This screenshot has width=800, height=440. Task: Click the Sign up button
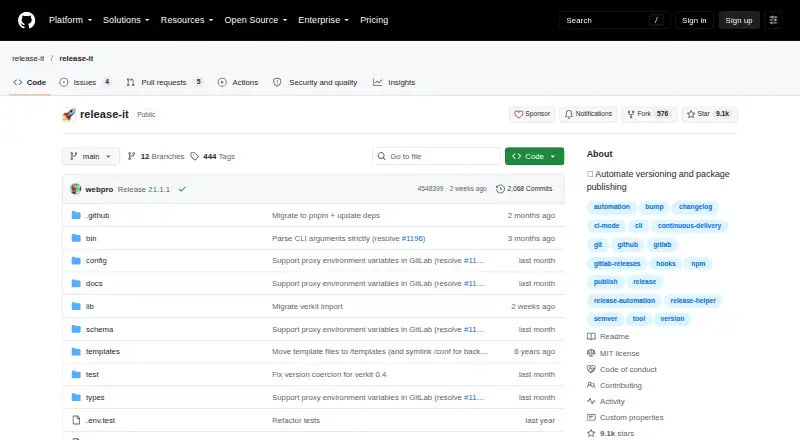739,20
